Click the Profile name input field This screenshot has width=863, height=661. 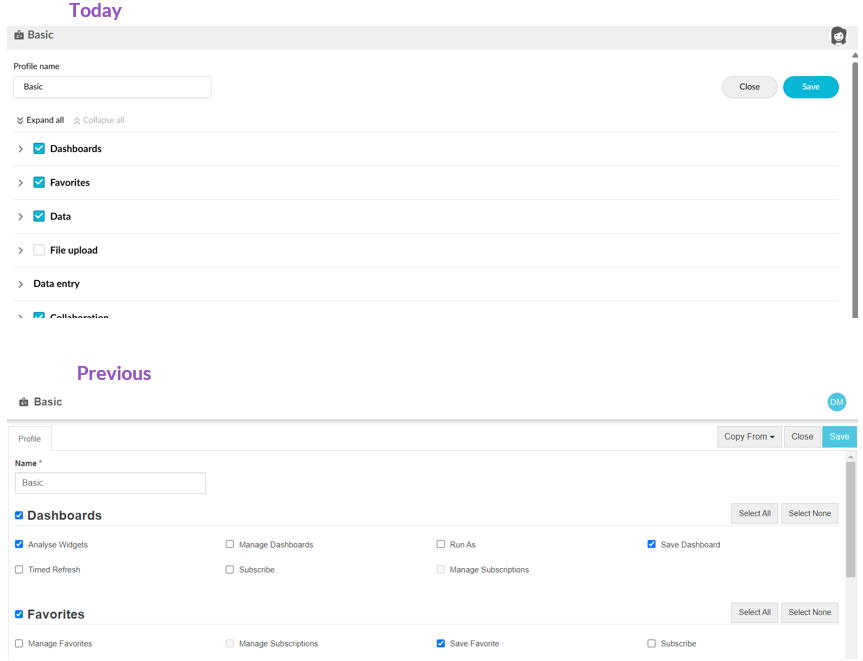112,87
